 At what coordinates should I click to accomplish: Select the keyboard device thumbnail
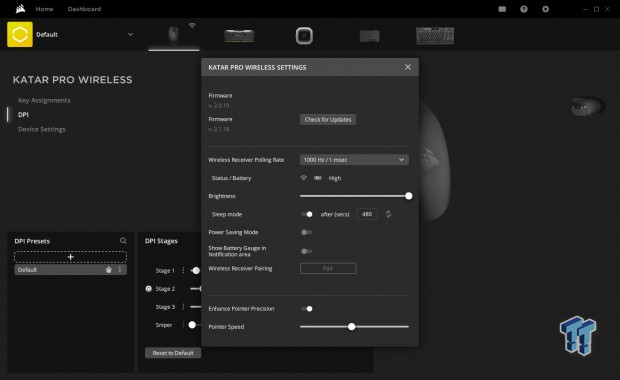pyautogui.click(x=435, y=36)
